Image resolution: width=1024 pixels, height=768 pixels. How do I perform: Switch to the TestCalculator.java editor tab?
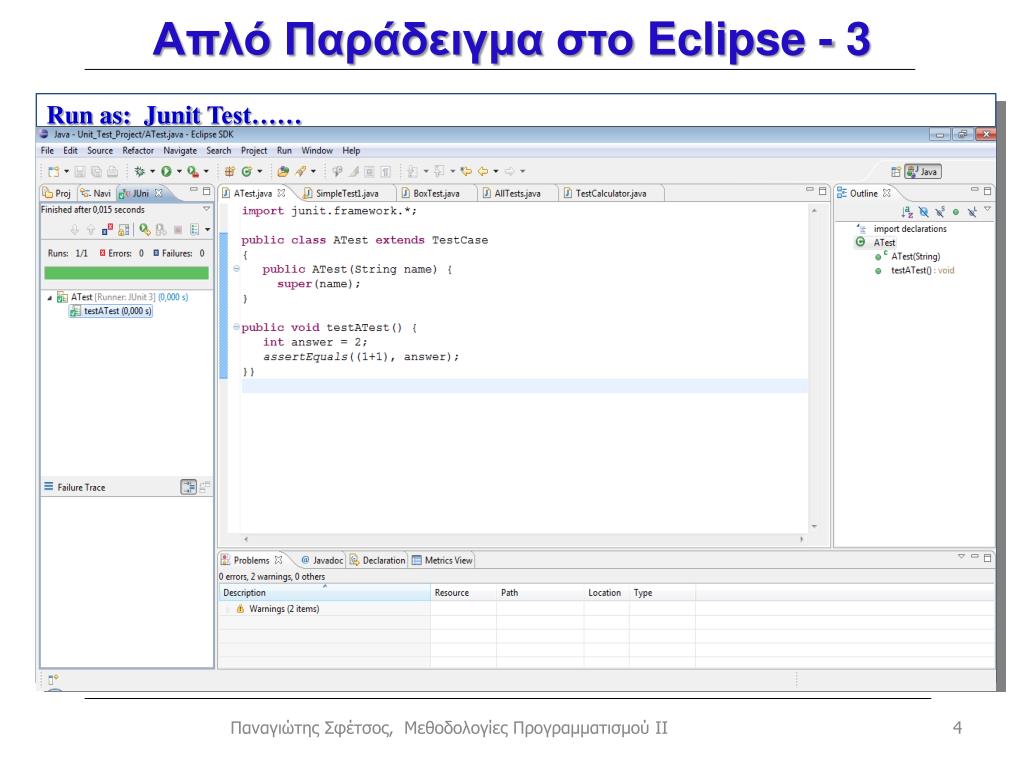611,193
